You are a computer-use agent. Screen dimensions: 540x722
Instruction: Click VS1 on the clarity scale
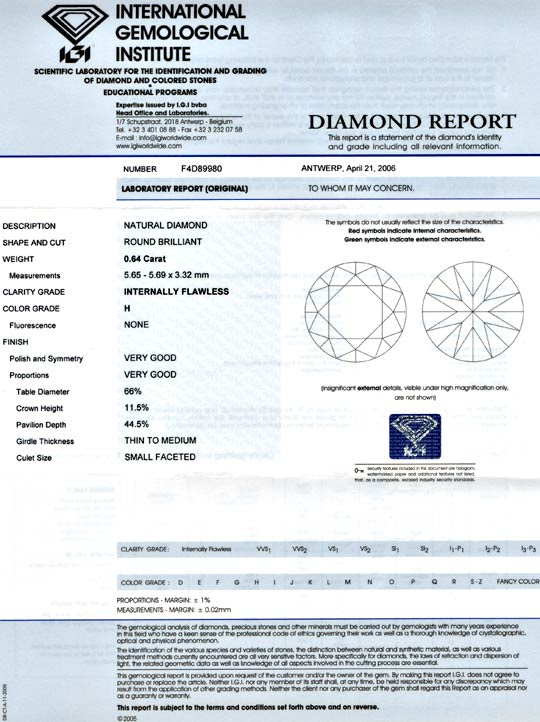333,549
